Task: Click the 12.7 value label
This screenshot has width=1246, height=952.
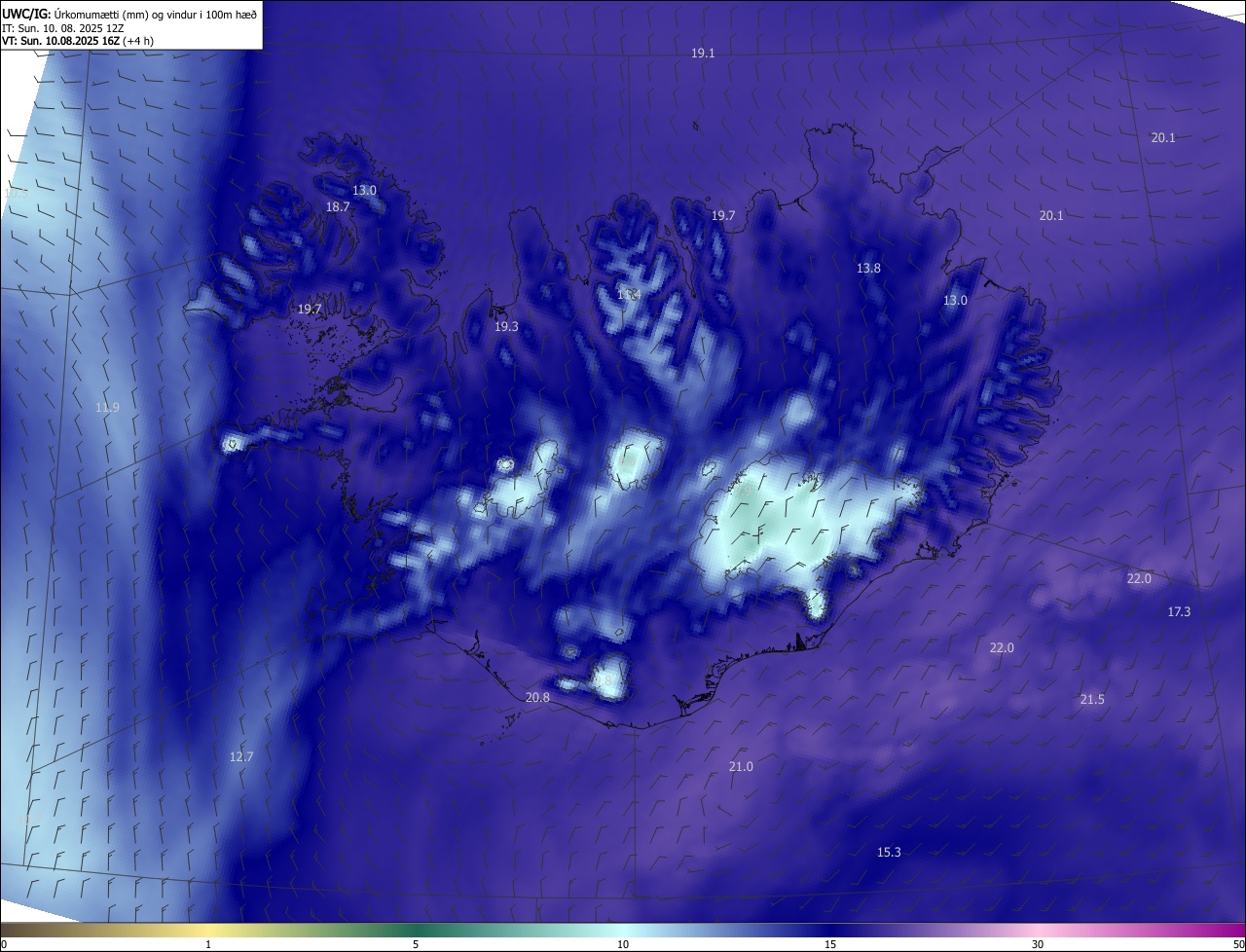Action: (x=241, y=757)
